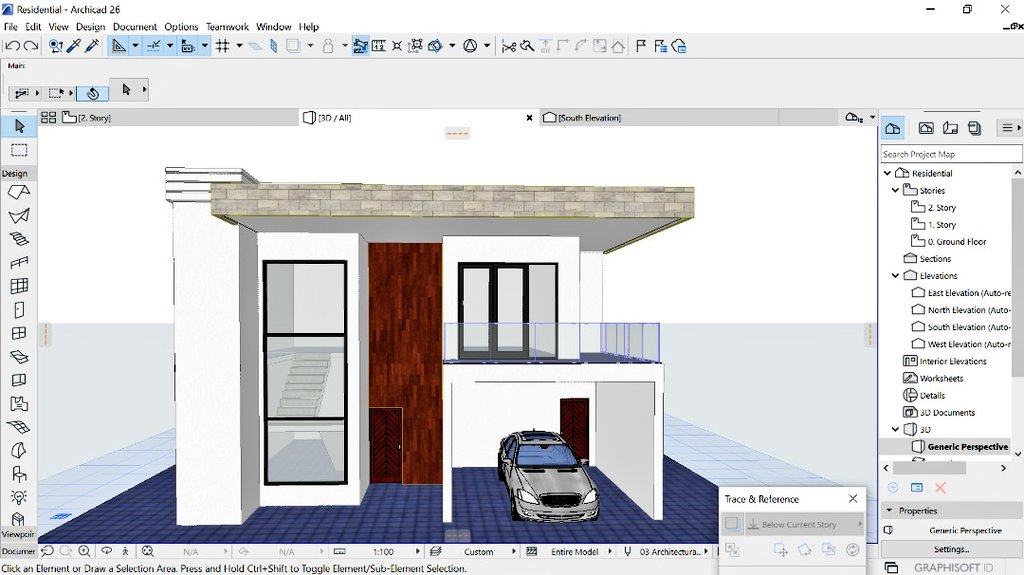Collapse the 3D folder in Navigator
The height and width of the screenshot is (575, 1024).
point(895,429)
